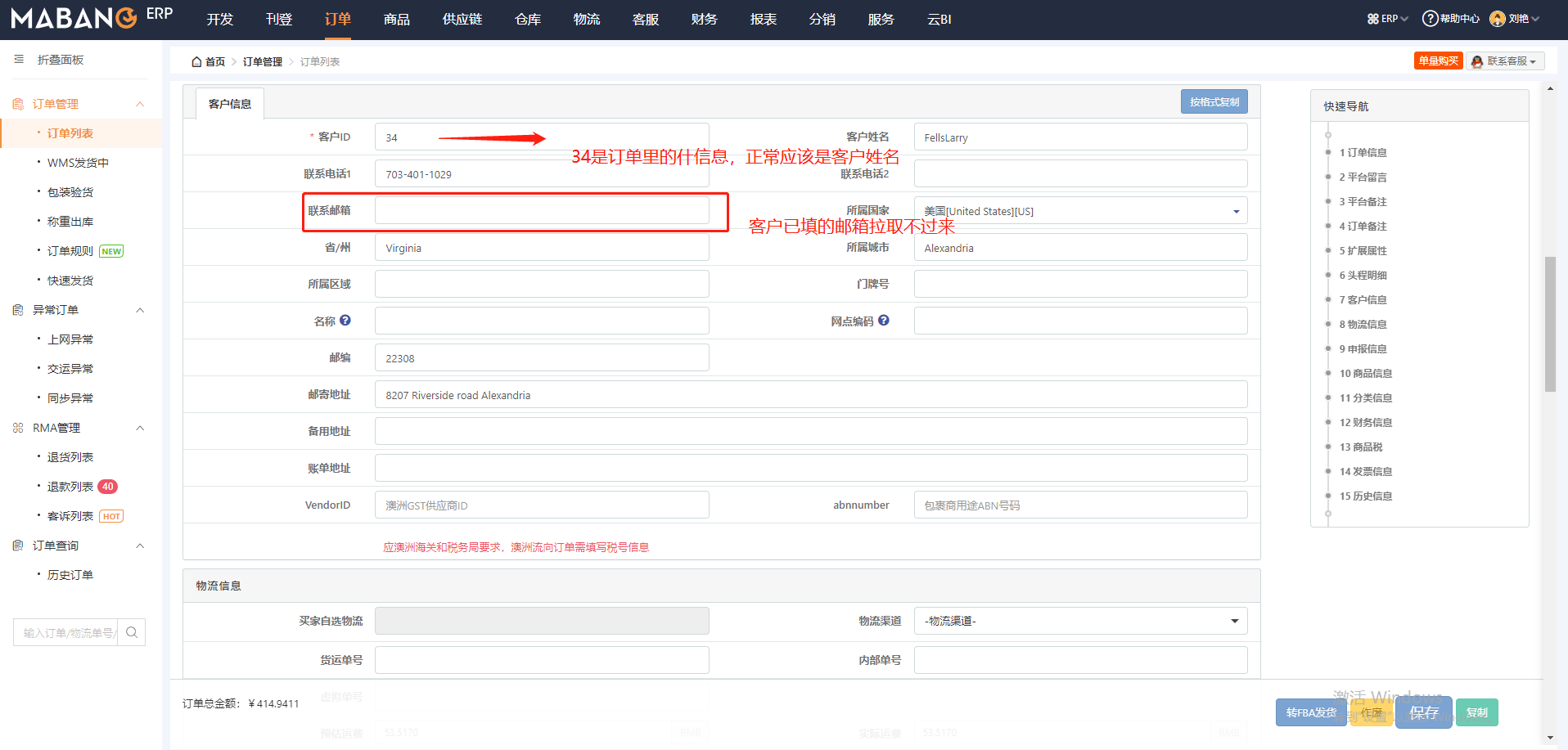Image resolution: width=1568 pixels, height=750 pixels.
Task: Click the fold panel hamburger icon
Action: click(19, 60)
